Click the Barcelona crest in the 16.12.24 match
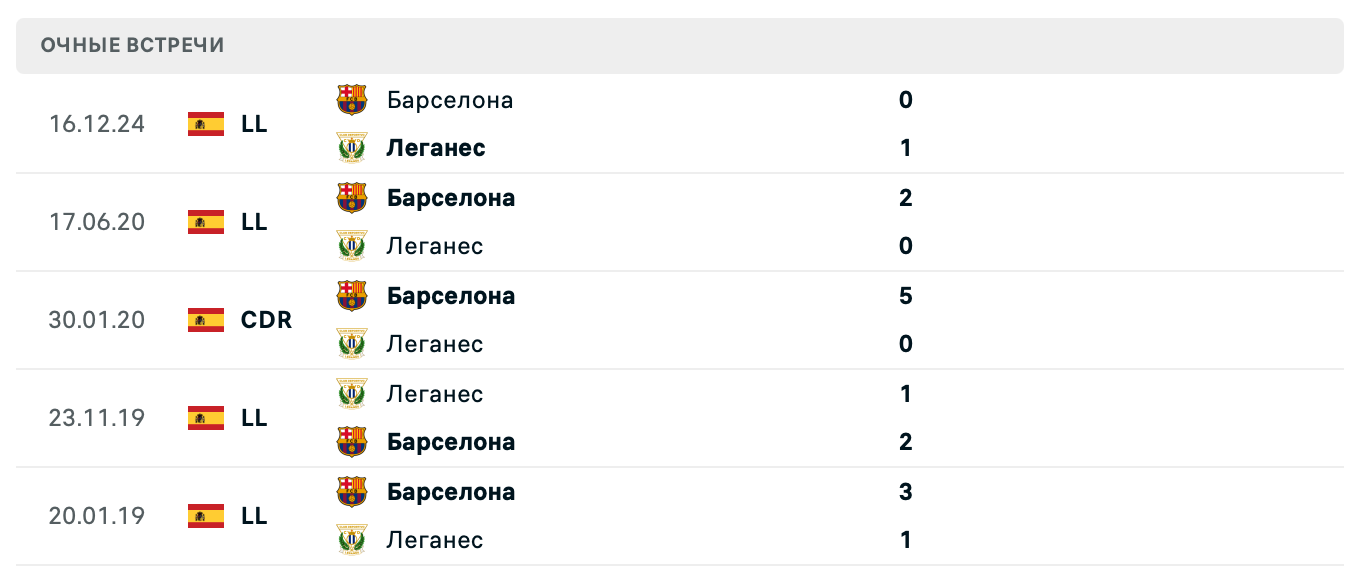This screenshot has height=582, width=1358. click(x=352, y=97)
